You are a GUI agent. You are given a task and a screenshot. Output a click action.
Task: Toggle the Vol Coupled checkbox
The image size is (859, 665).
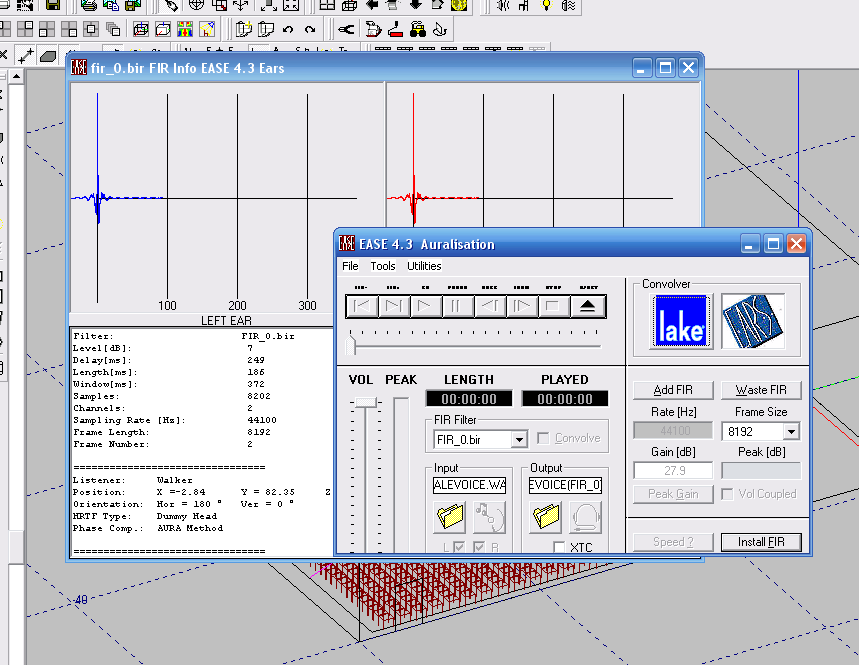pos(727,494)
